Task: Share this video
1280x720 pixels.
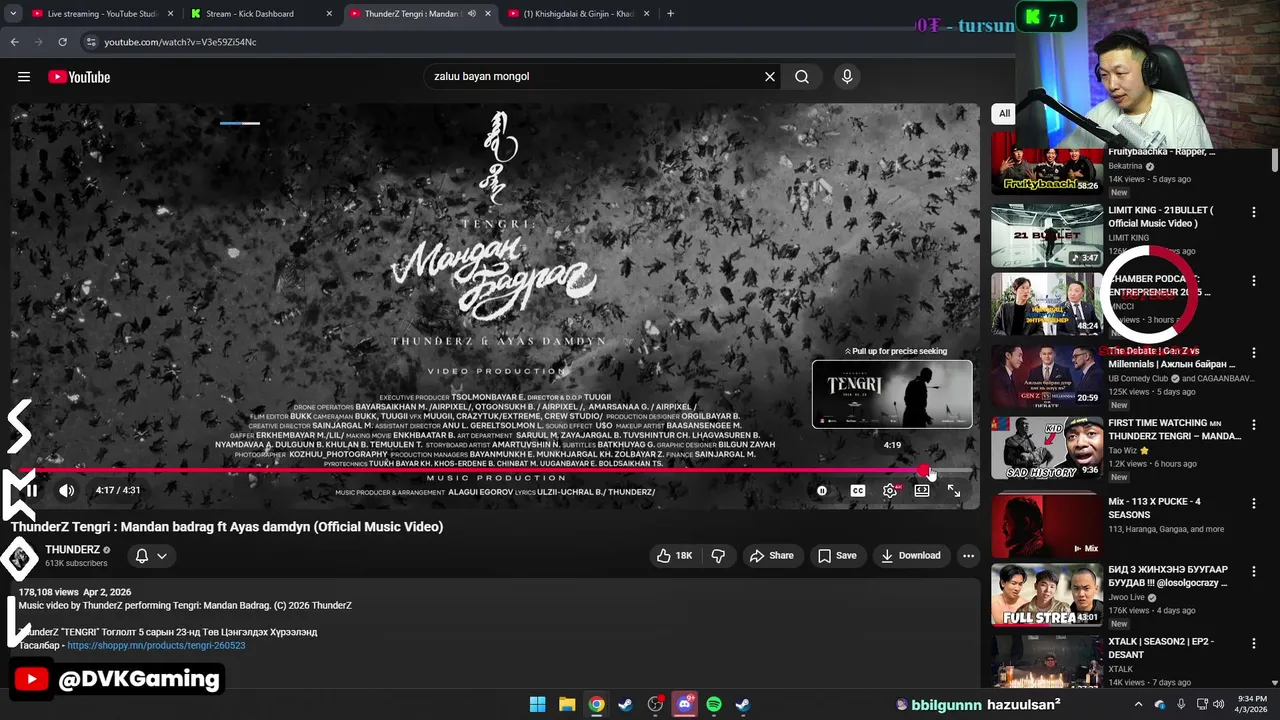Action: (771, 556)
